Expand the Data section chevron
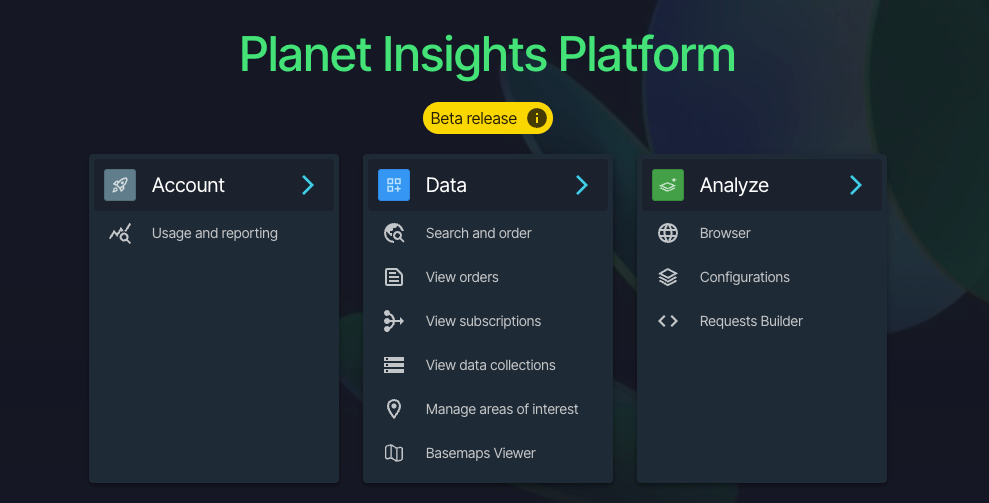Viewport: 989px width, 503px height. coord(582,185)
